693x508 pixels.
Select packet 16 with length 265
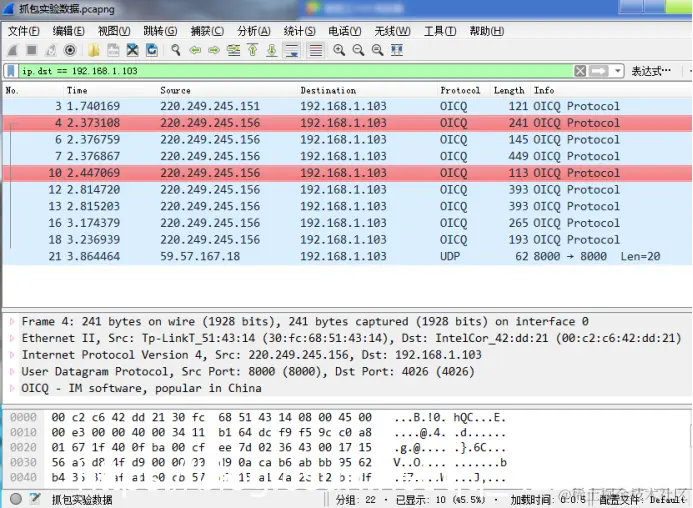click(x=347, y=223)
